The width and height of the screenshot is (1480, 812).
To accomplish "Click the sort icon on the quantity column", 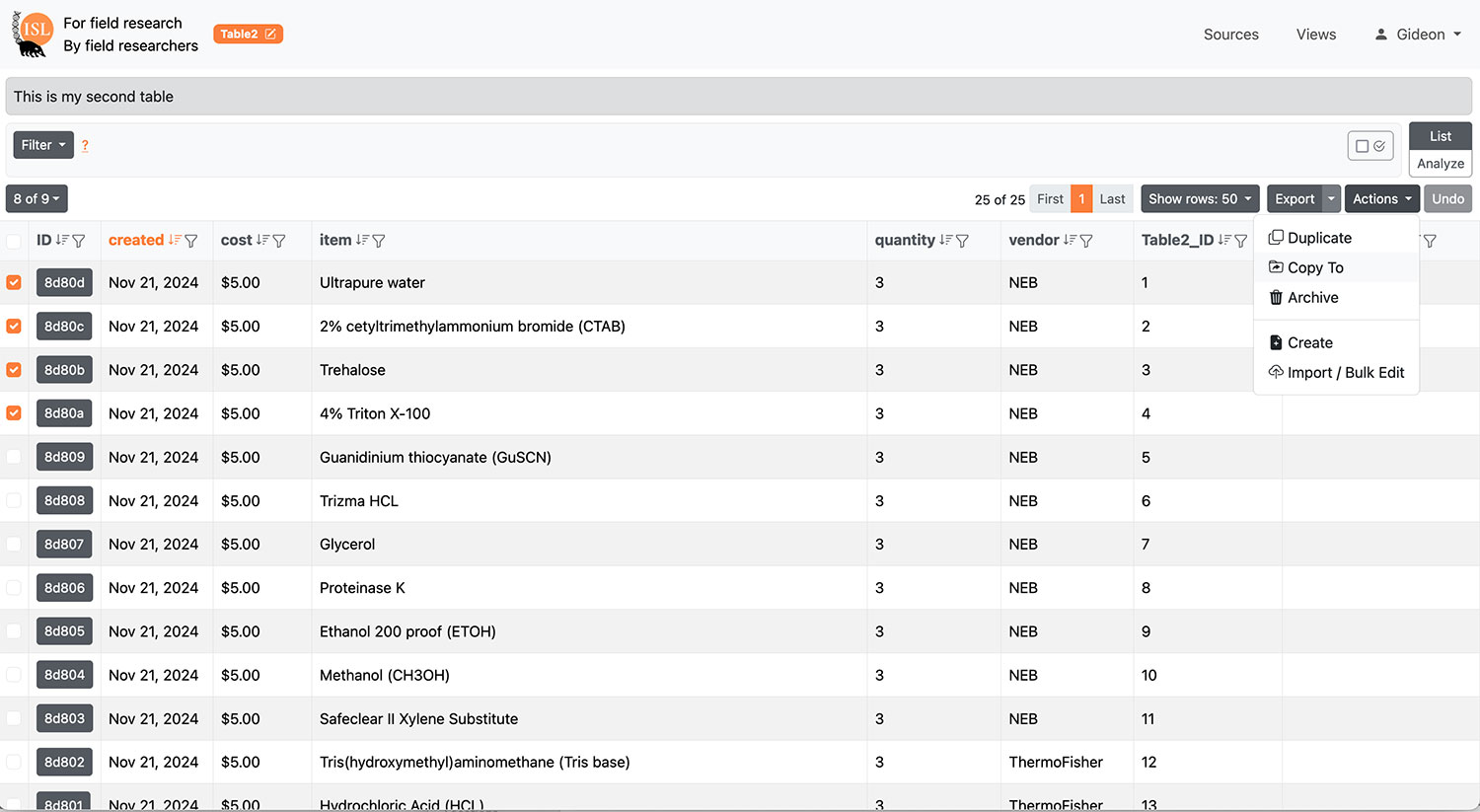I will click(945, 240).
